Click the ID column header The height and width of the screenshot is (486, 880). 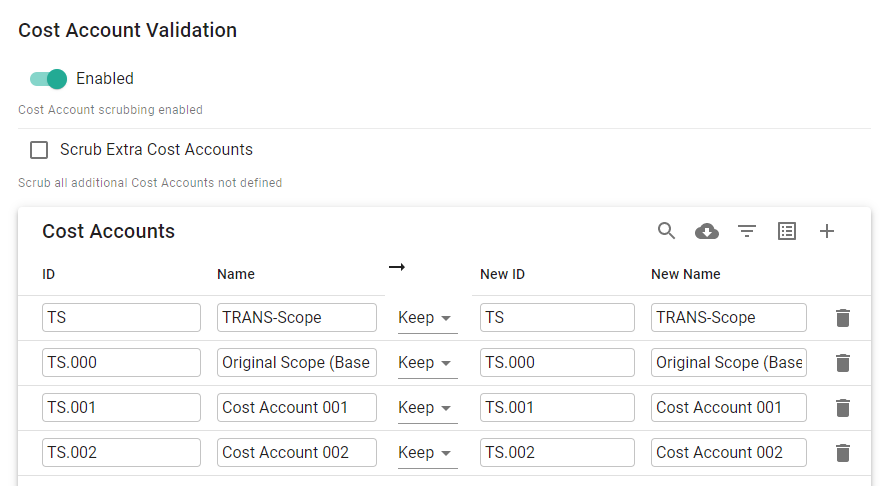click(49, 274)
